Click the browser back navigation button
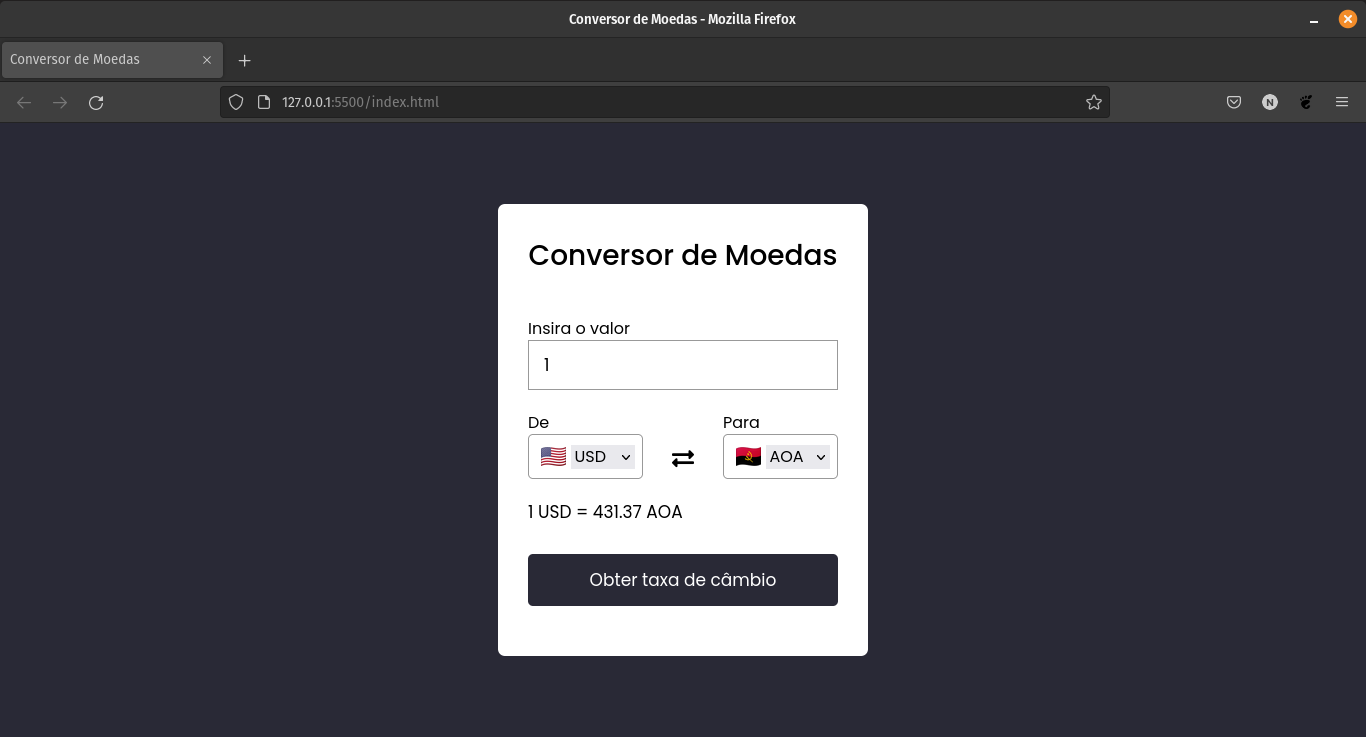The height and width of the screenshot is (737, 1366). [x=22, y=101]
